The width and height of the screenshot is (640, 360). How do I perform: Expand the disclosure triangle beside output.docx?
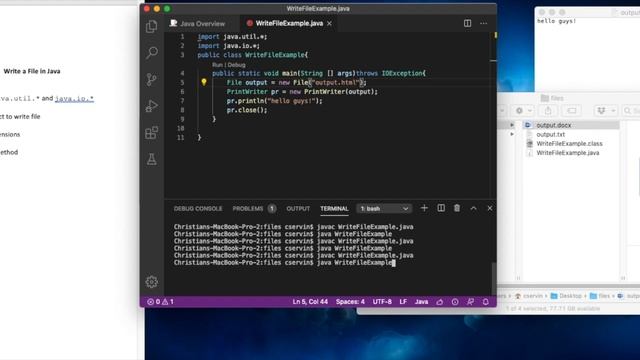pos(512,125)
